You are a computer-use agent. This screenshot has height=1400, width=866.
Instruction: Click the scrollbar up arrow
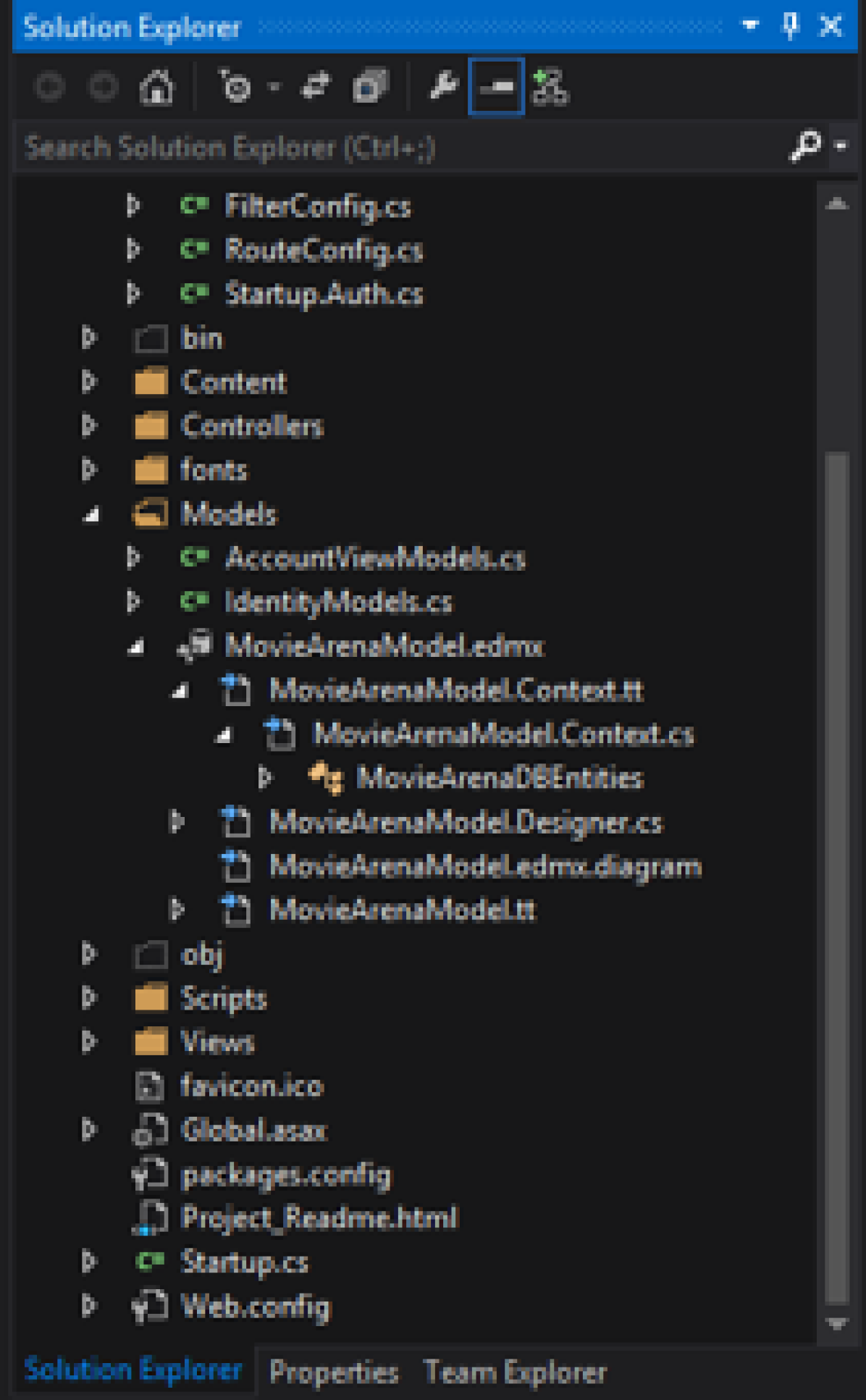(837, 204)
